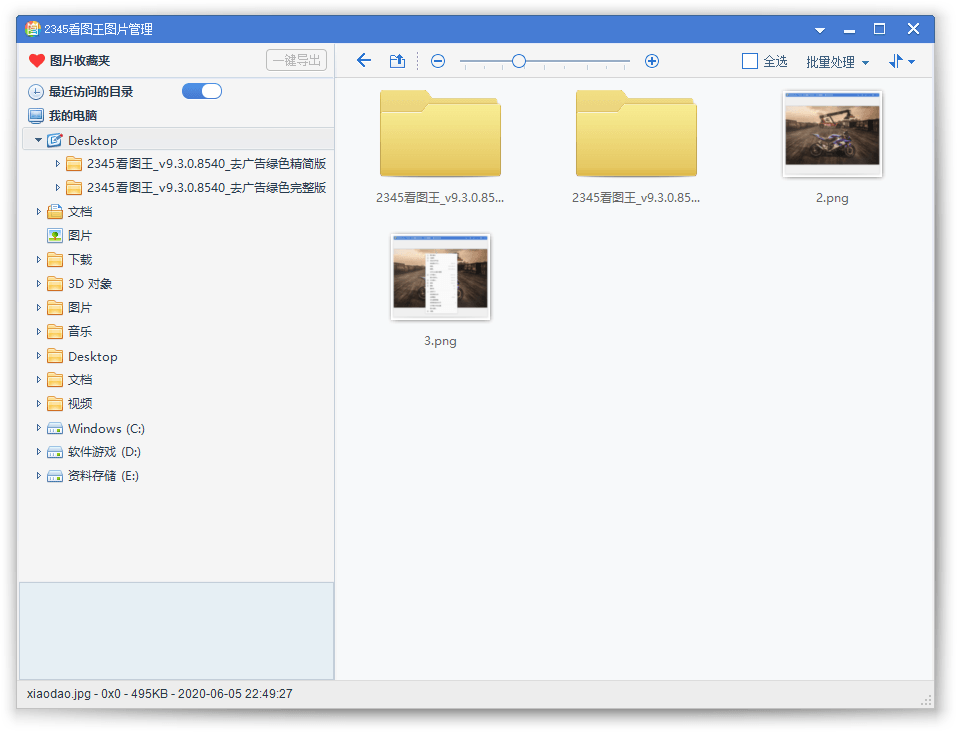This screenshot has height=732, width=957.
Task: Select the 软件游戏 (D:) drive label
Action: click(x=104, y=452)
